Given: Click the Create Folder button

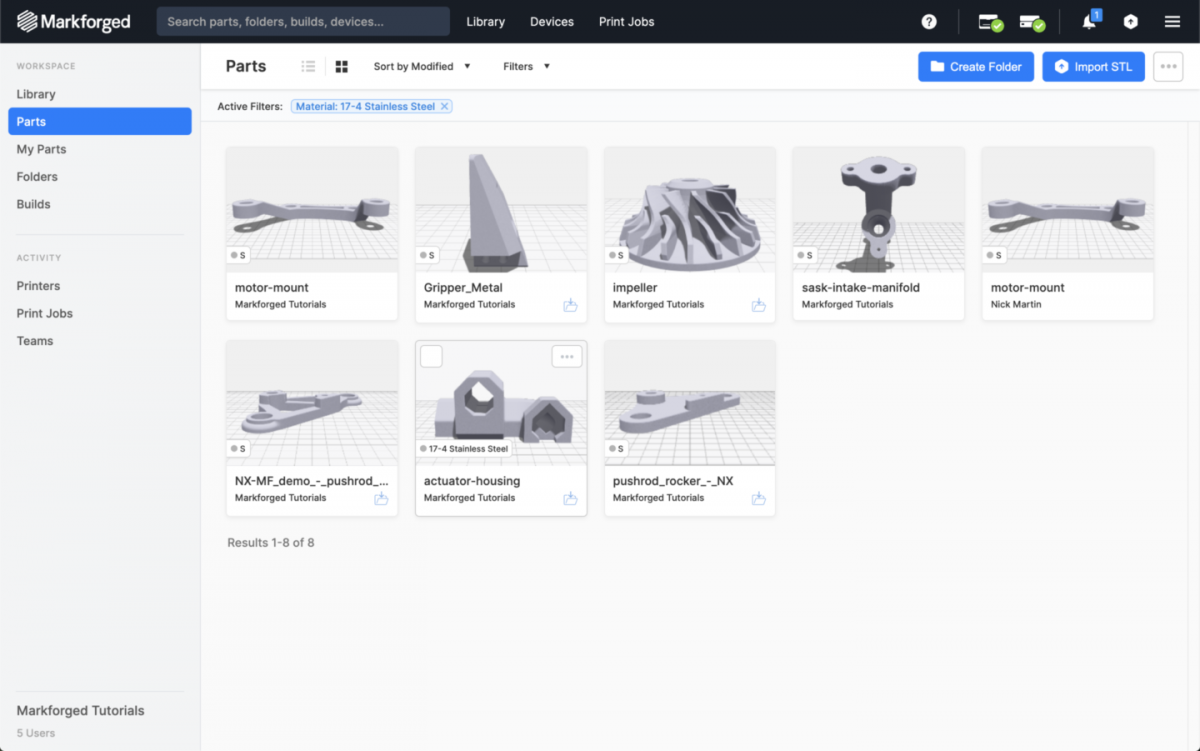Looking at the screenshot, I should pyautogui.click(x=975, y=66).
